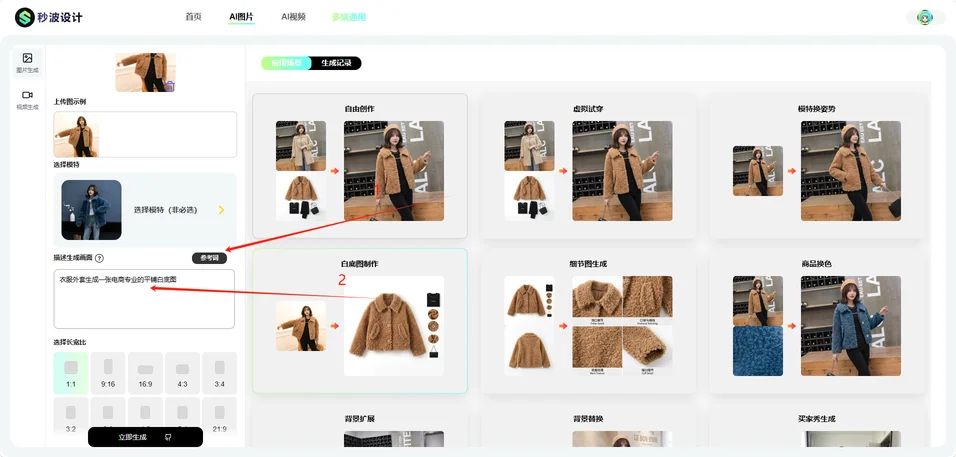956x457 pixels.
Task: Click the blue-coat model thumbnail
Action: click(x=91, y=210)
